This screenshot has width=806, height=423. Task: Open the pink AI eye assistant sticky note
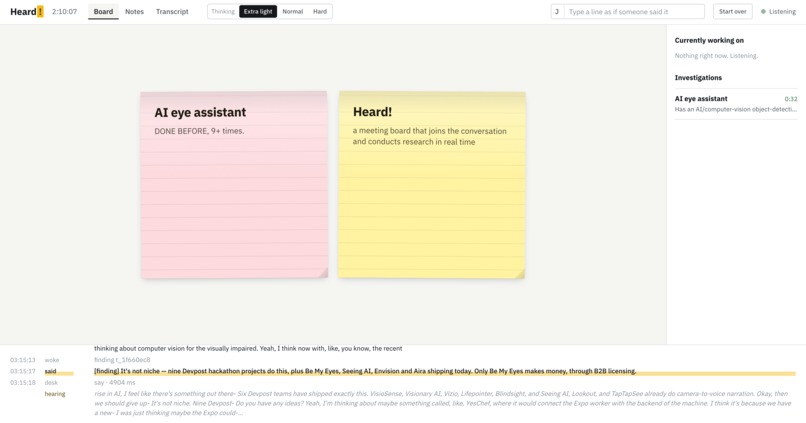[x=234, y=185]
